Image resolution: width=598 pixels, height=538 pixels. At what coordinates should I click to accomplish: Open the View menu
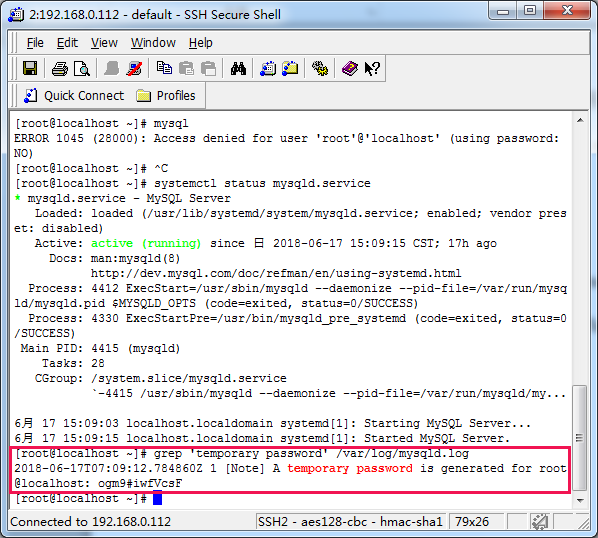104,43
